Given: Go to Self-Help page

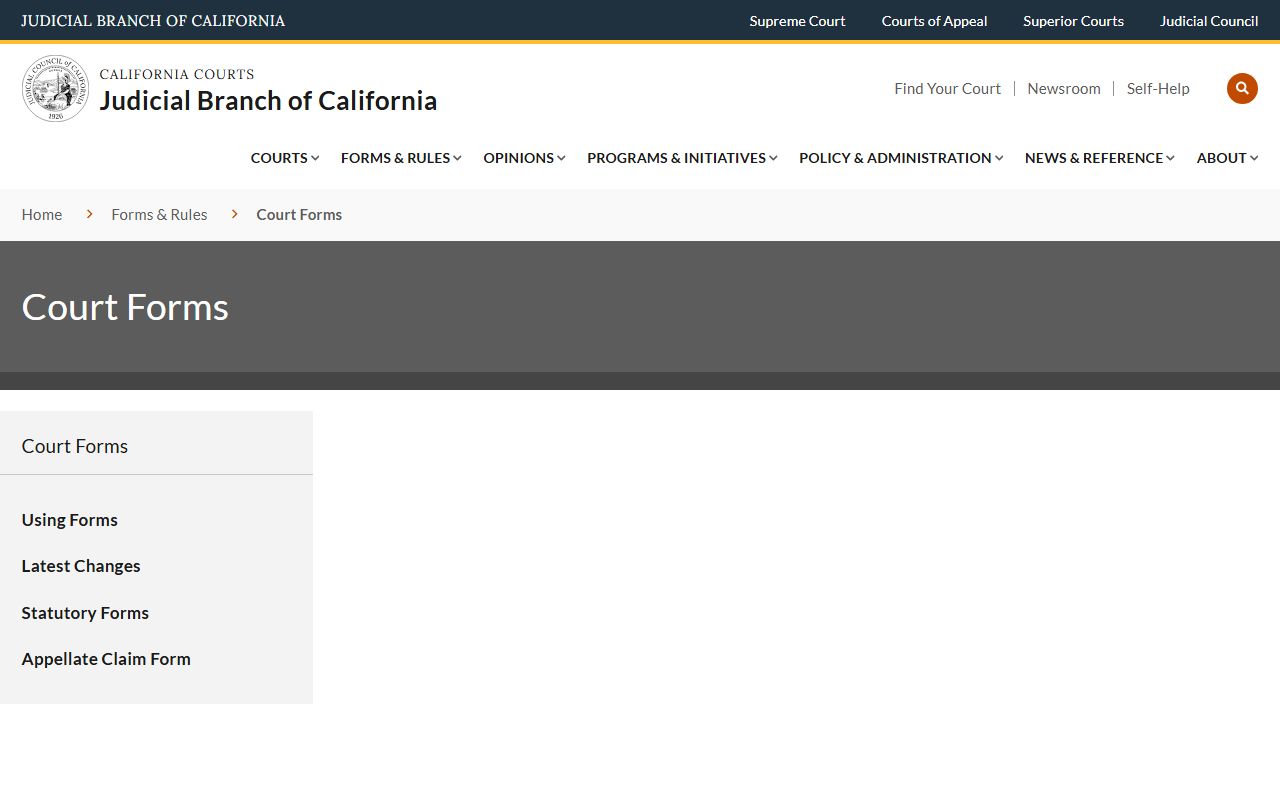Looking at the screenshot, I should 1158,88.
